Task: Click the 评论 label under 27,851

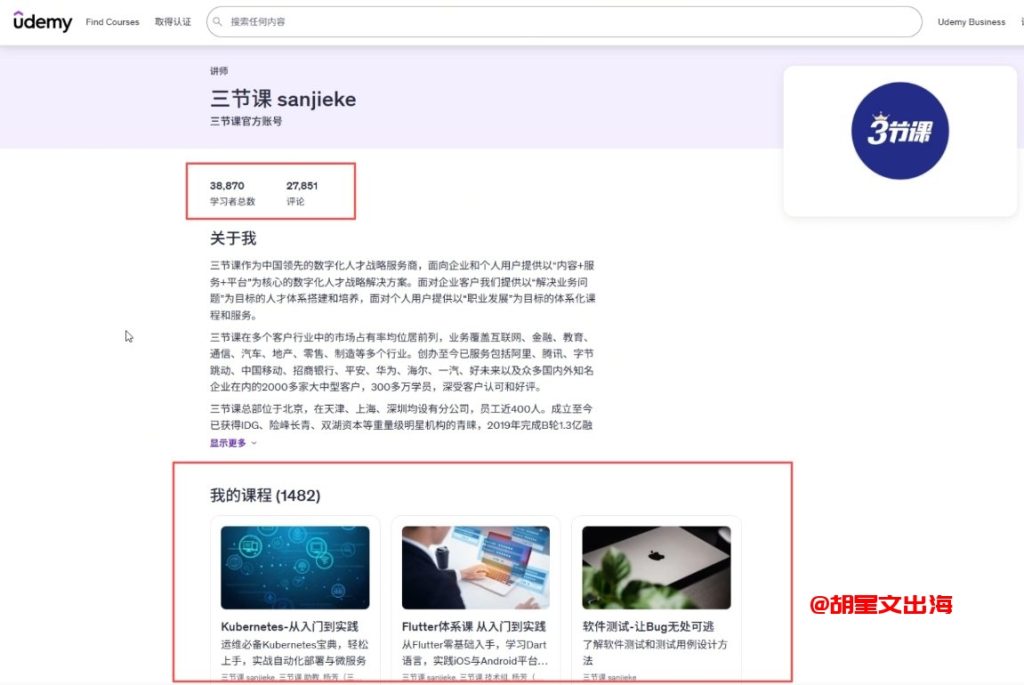Action: [x=295, y=201]
